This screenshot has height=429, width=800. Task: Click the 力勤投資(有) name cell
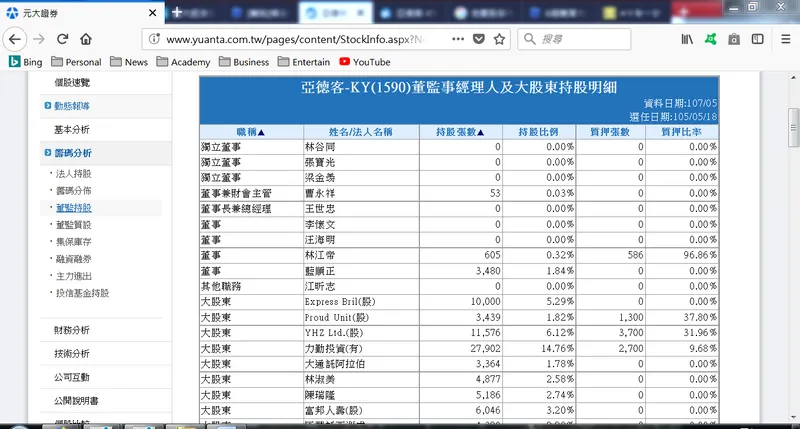361,348
